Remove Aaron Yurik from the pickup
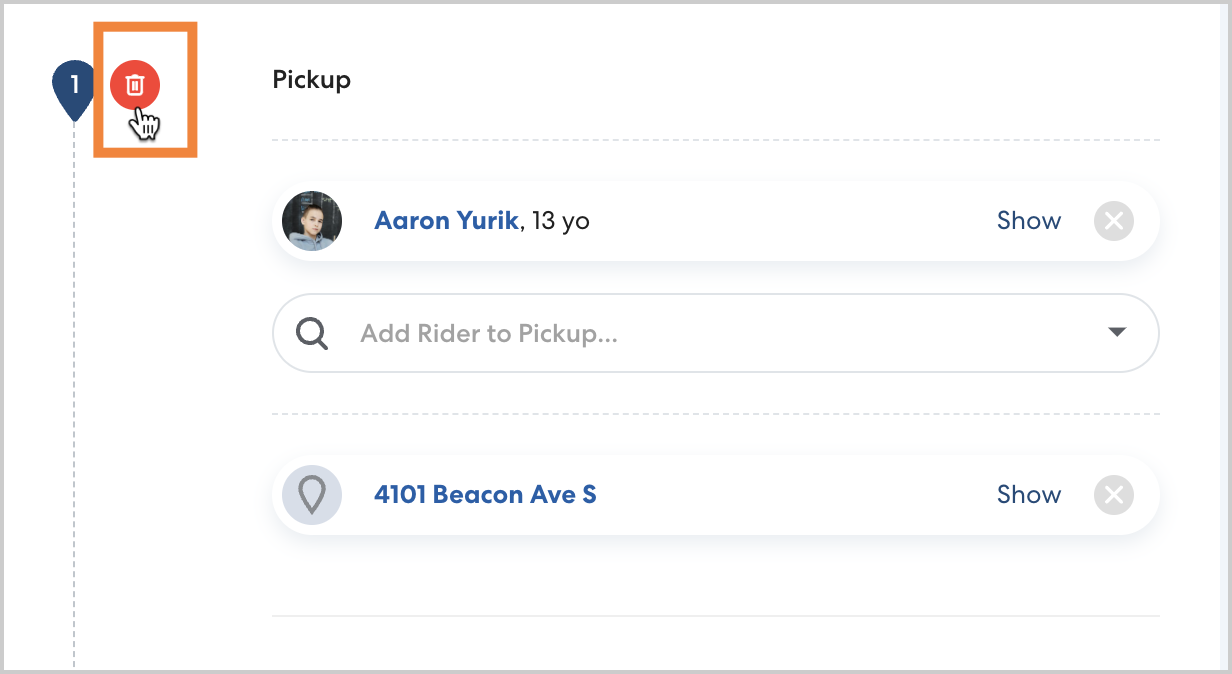1232x674 pixels. click(x=1113, y=221)
